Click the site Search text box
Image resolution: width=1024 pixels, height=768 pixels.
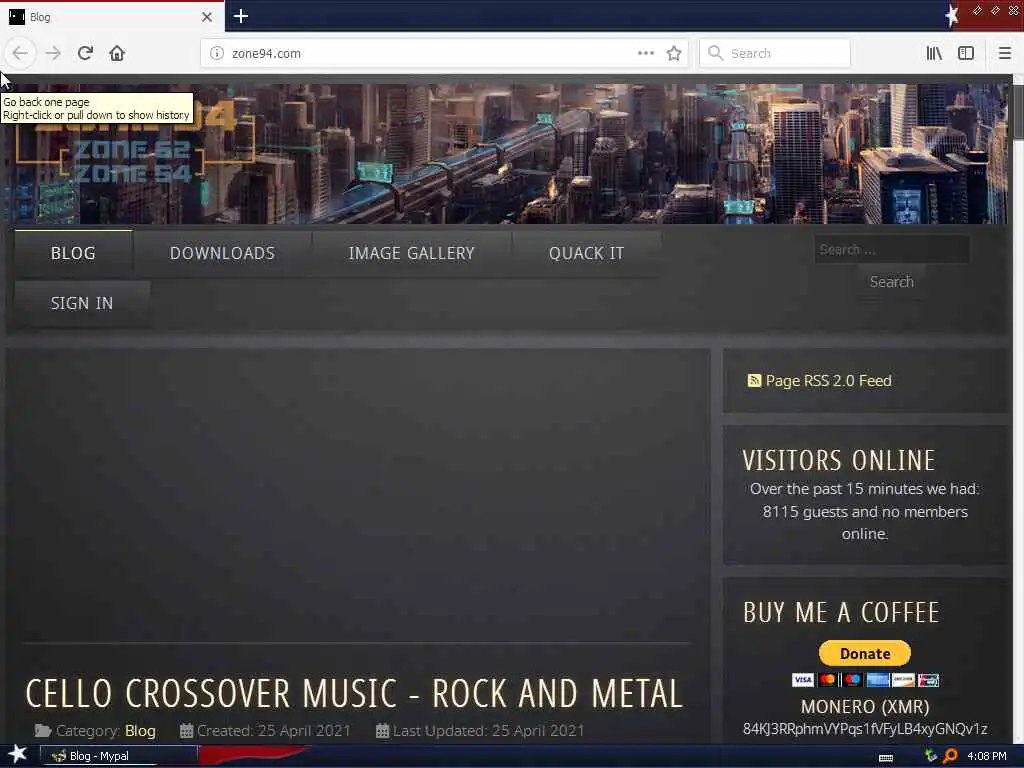[x=891, y=249]
